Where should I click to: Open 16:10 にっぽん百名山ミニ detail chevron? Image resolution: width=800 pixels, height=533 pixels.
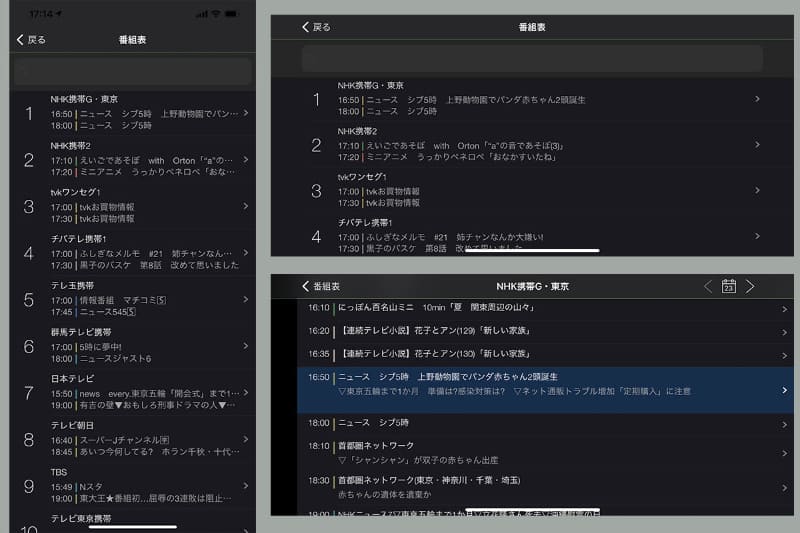(785, 309)
